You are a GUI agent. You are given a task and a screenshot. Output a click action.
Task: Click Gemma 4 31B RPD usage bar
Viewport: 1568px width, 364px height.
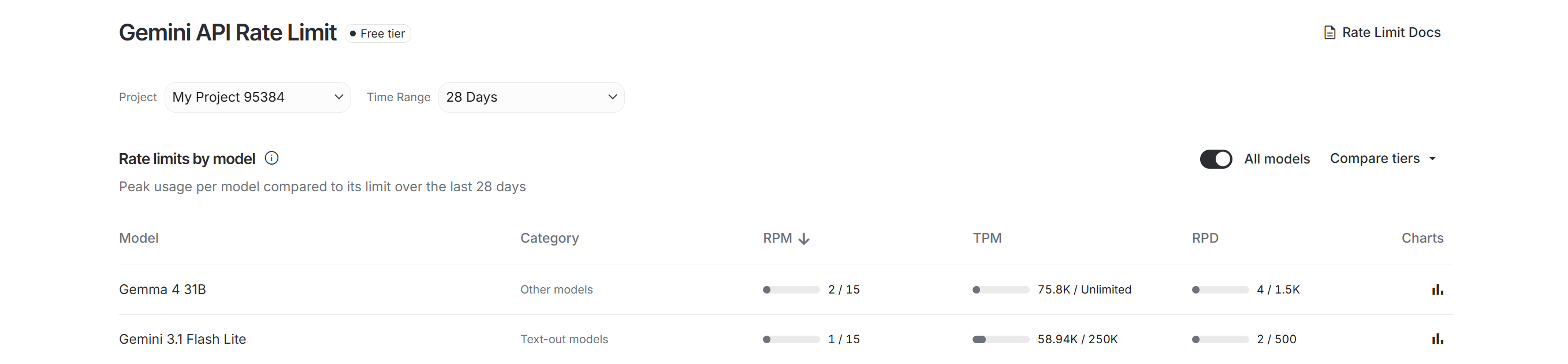tap(1220, 289)
